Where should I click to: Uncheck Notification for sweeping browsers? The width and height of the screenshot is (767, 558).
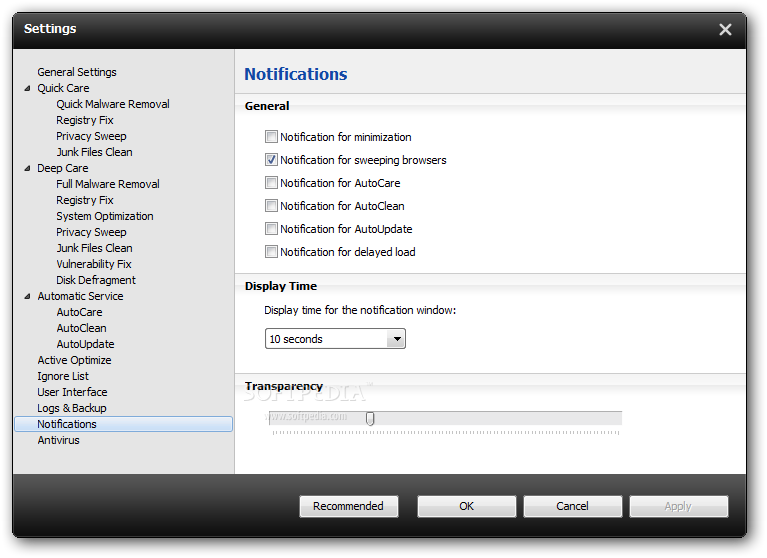(x=271, y=159)
